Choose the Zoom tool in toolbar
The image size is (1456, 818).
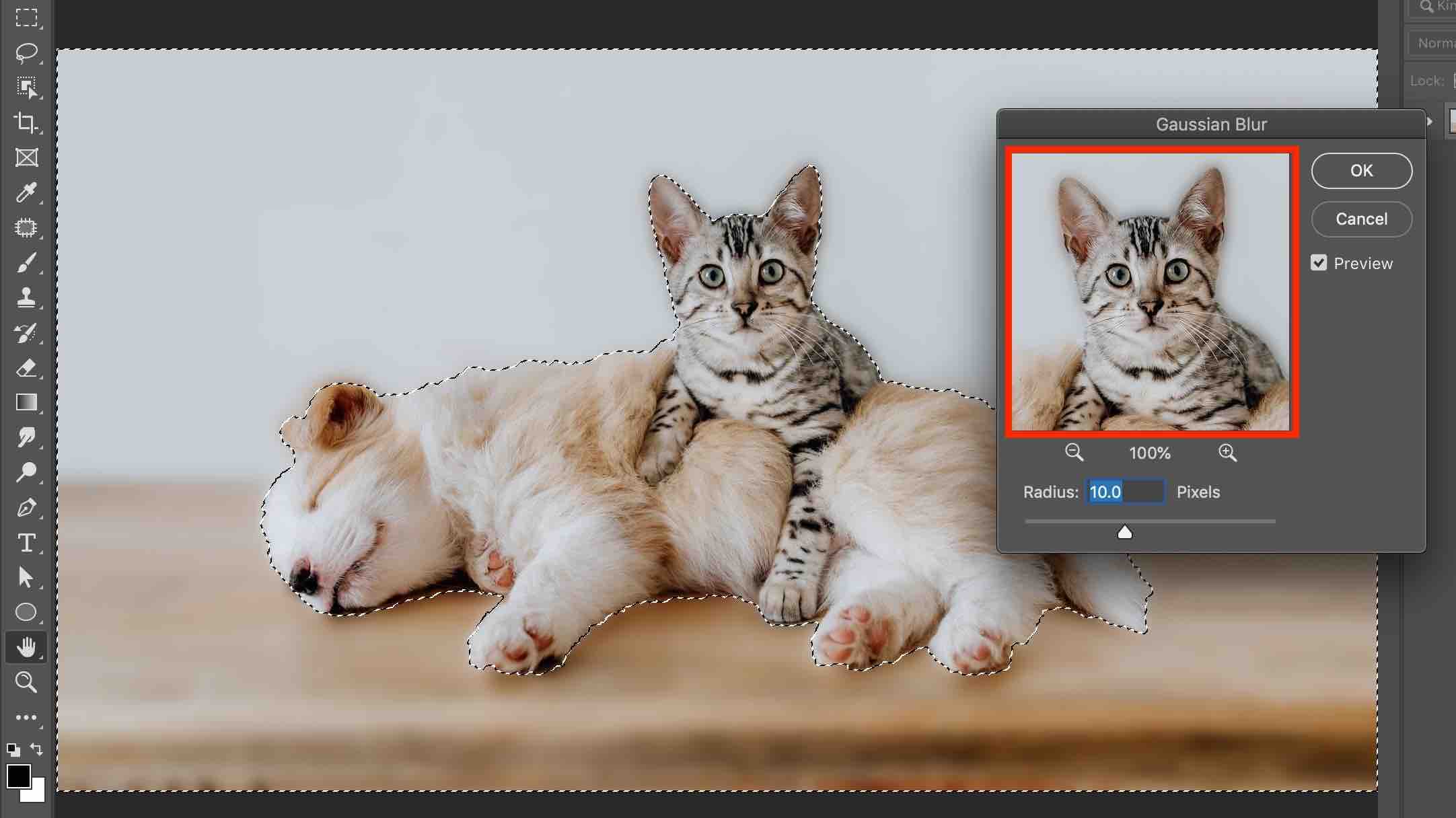pyautogui.click(x=26, y=682)
